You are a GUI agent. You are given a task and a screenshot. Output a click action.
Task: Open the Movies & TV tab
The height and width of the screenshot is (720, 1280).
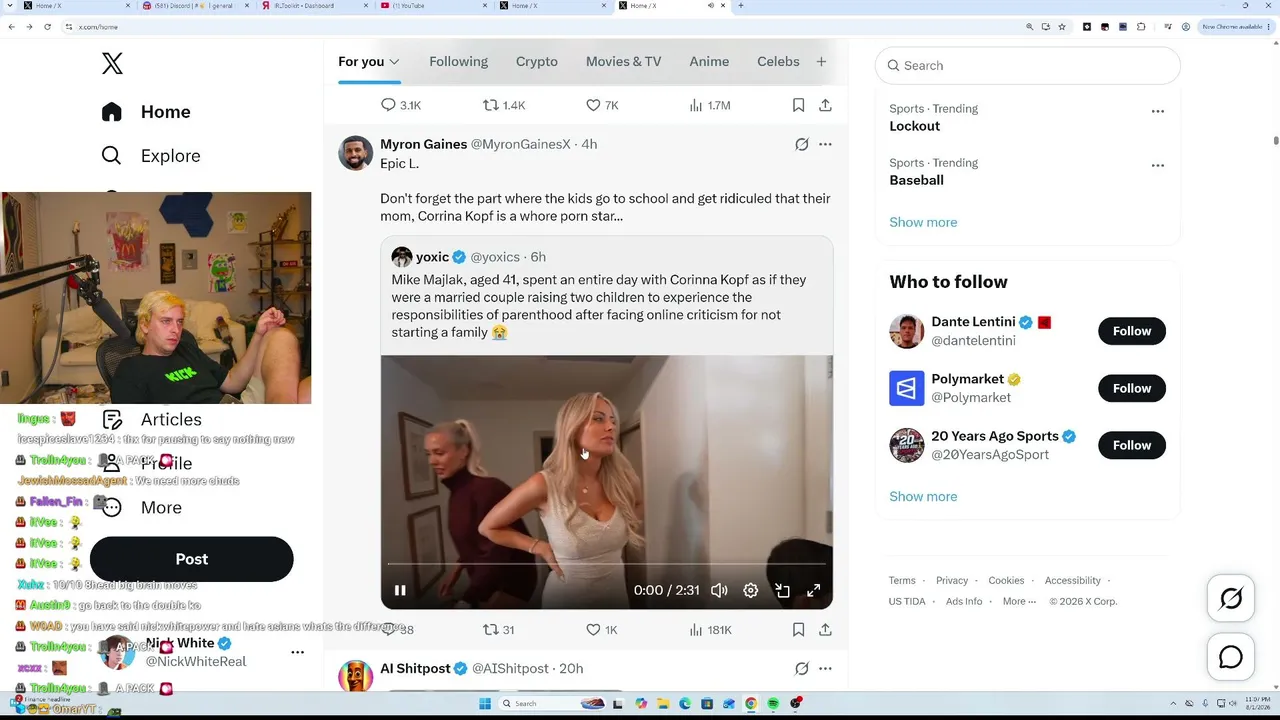pos(623,62)
